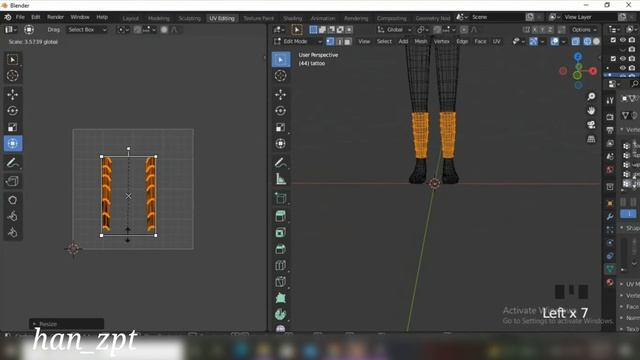Select the UV Relax sculpt tool
This screenshot has width=640, height=360.
pos(13,216)
